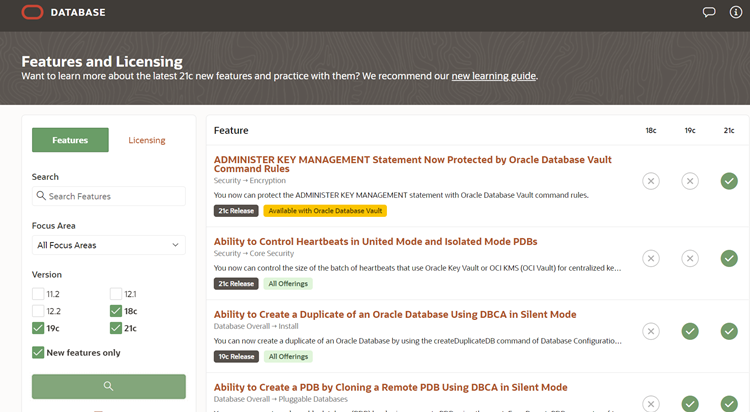Switch to the Licensing tab
750x412 pixels.
[x=147, y=140]
